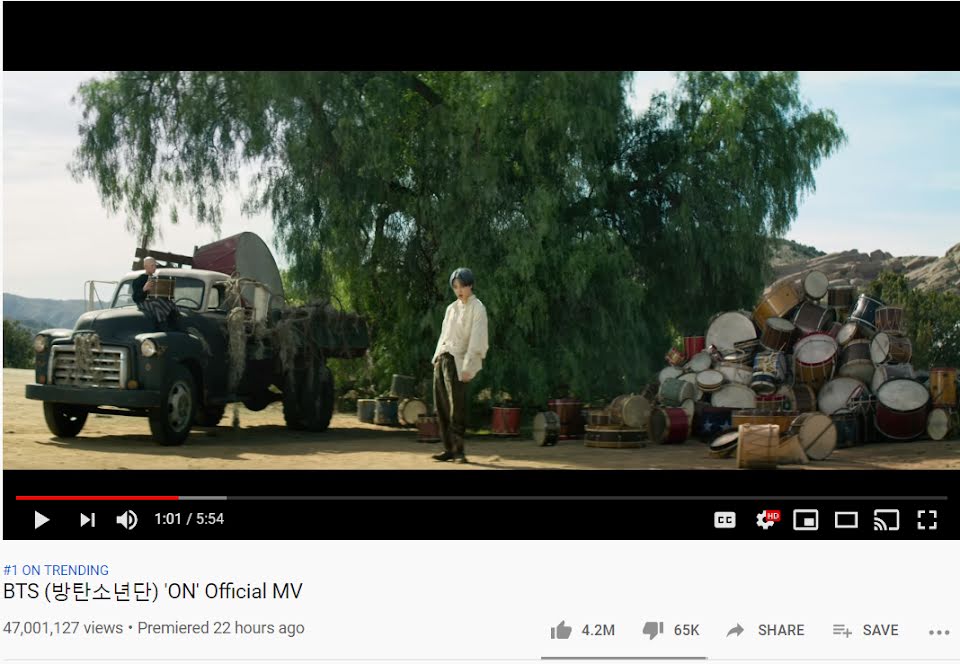Skip to the next video
Screen dimensions: 960x664
click(x=88, y=520)
